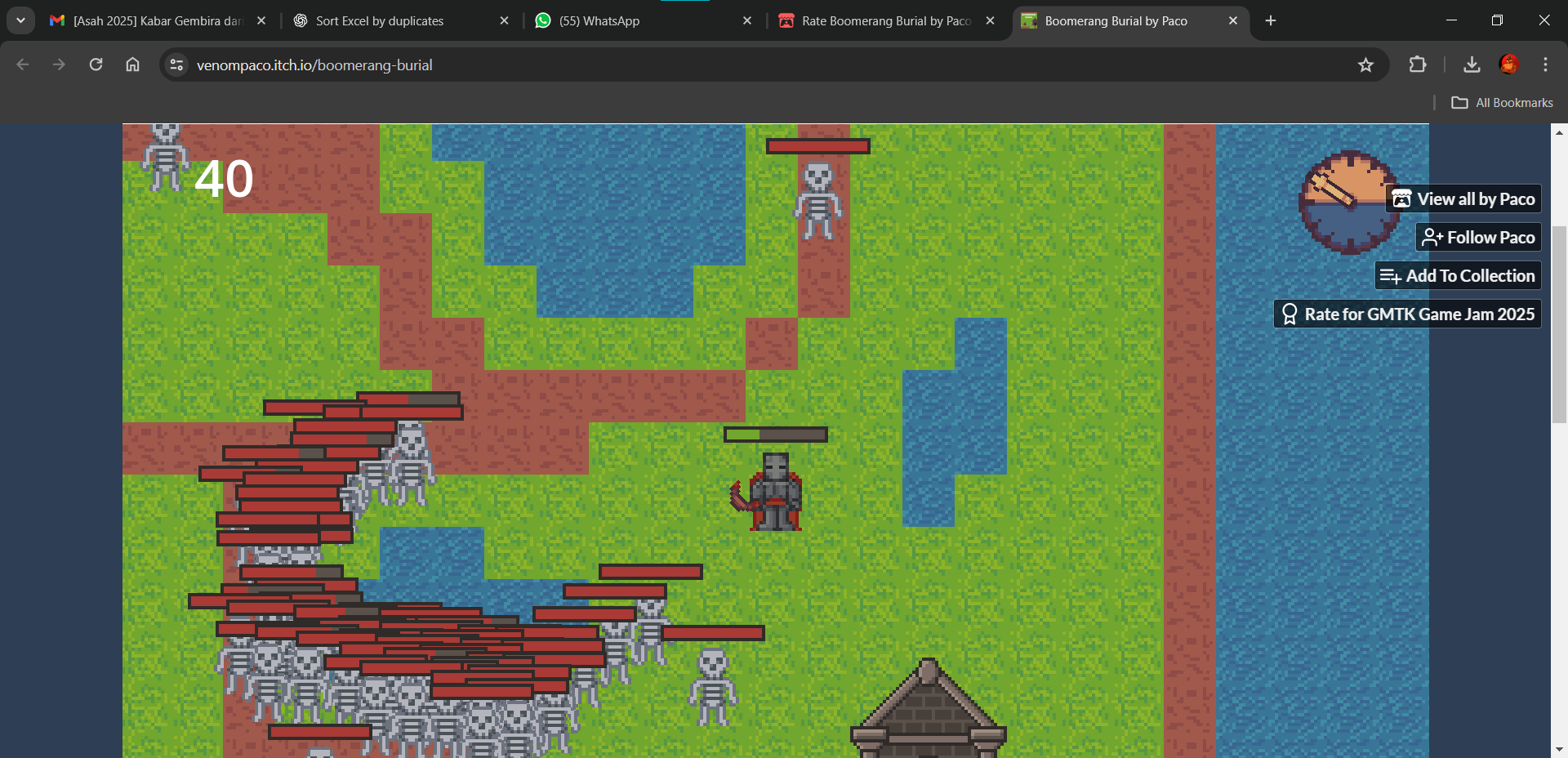The image size is (1568, 758).
Task: Open the tab search dropdown
Action: [20, 20]
